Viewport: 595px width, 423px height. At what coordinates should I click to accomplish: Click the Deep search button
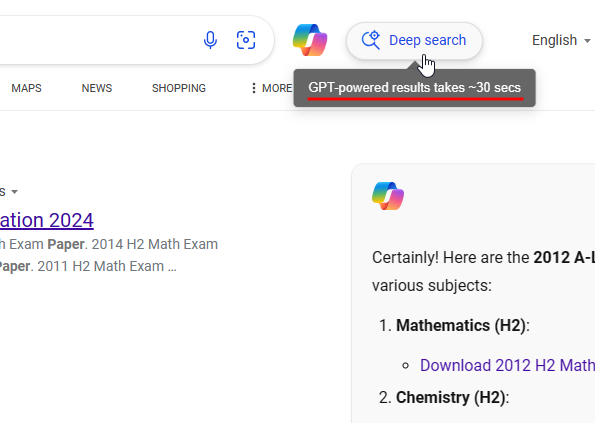pos(414,41)
